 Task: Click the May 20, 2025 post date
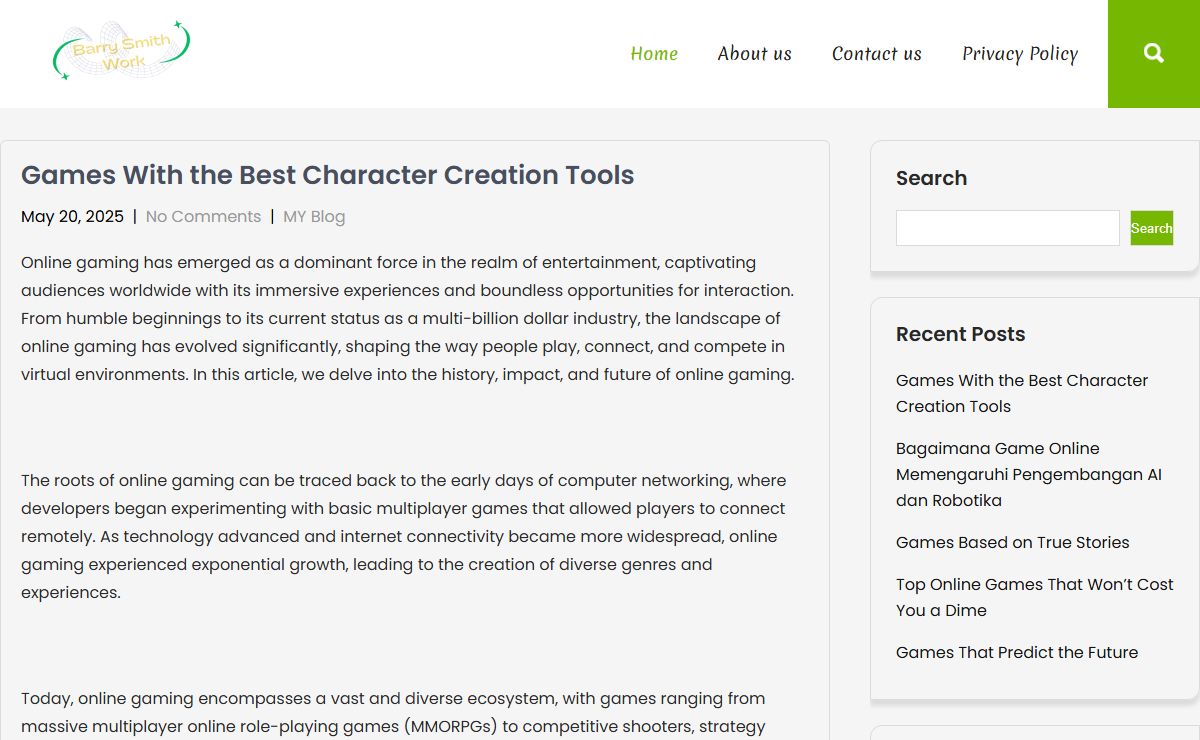pyautogui.click(x=72, y=217)
